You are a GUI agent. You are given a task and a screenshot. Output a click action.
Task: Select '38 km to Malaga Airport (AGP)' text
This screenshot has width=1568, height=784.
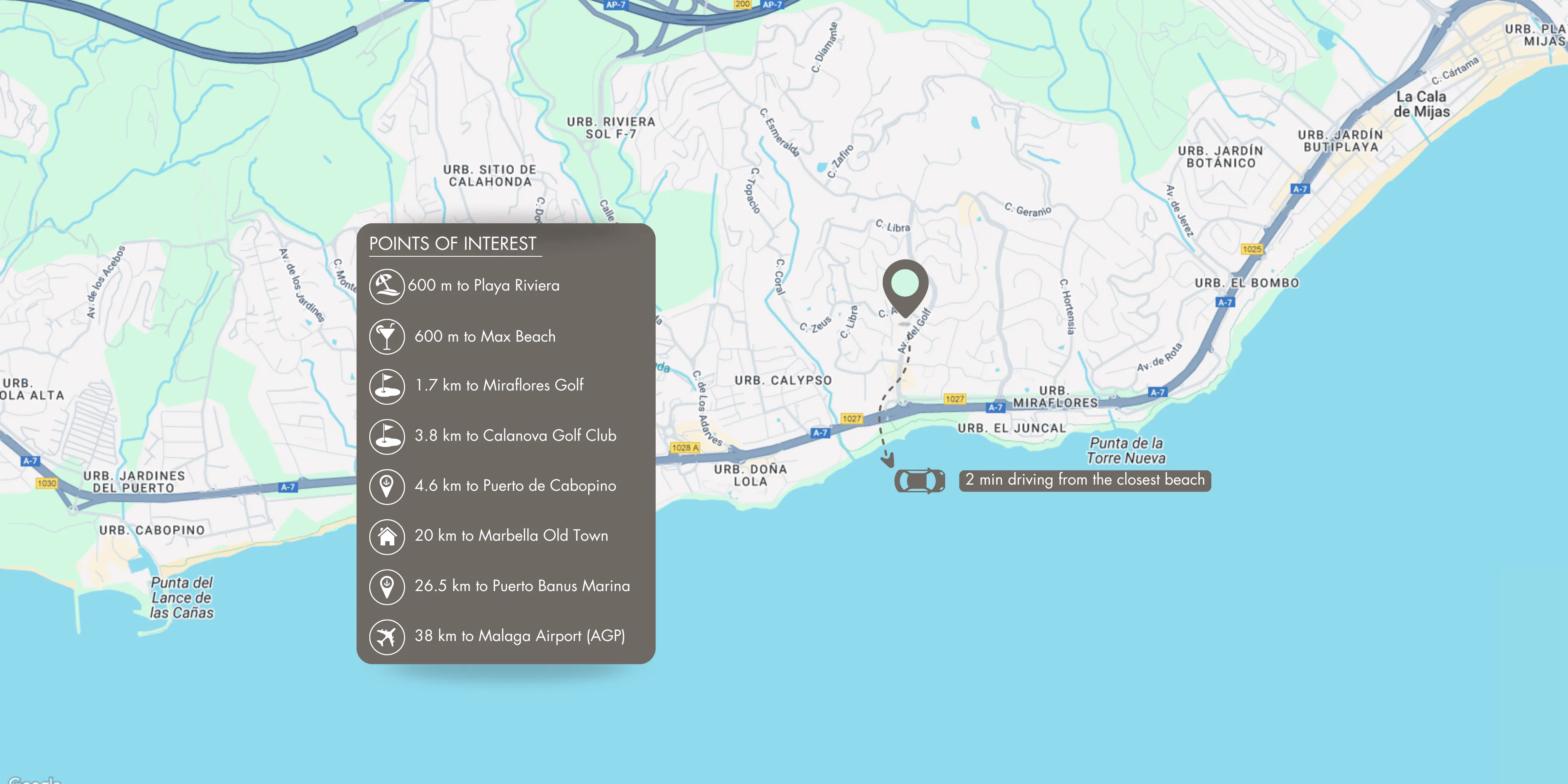520,636
